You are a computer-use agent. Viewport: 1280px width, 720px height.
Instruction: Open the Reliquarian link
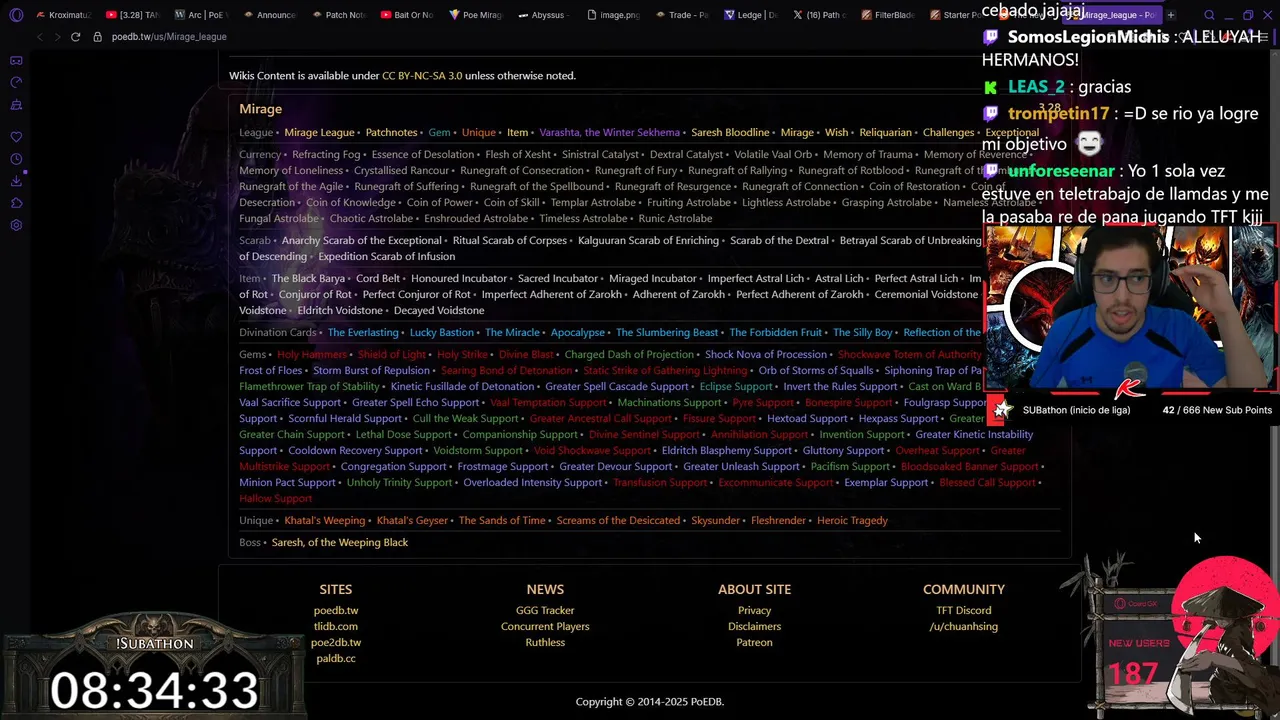885,133
